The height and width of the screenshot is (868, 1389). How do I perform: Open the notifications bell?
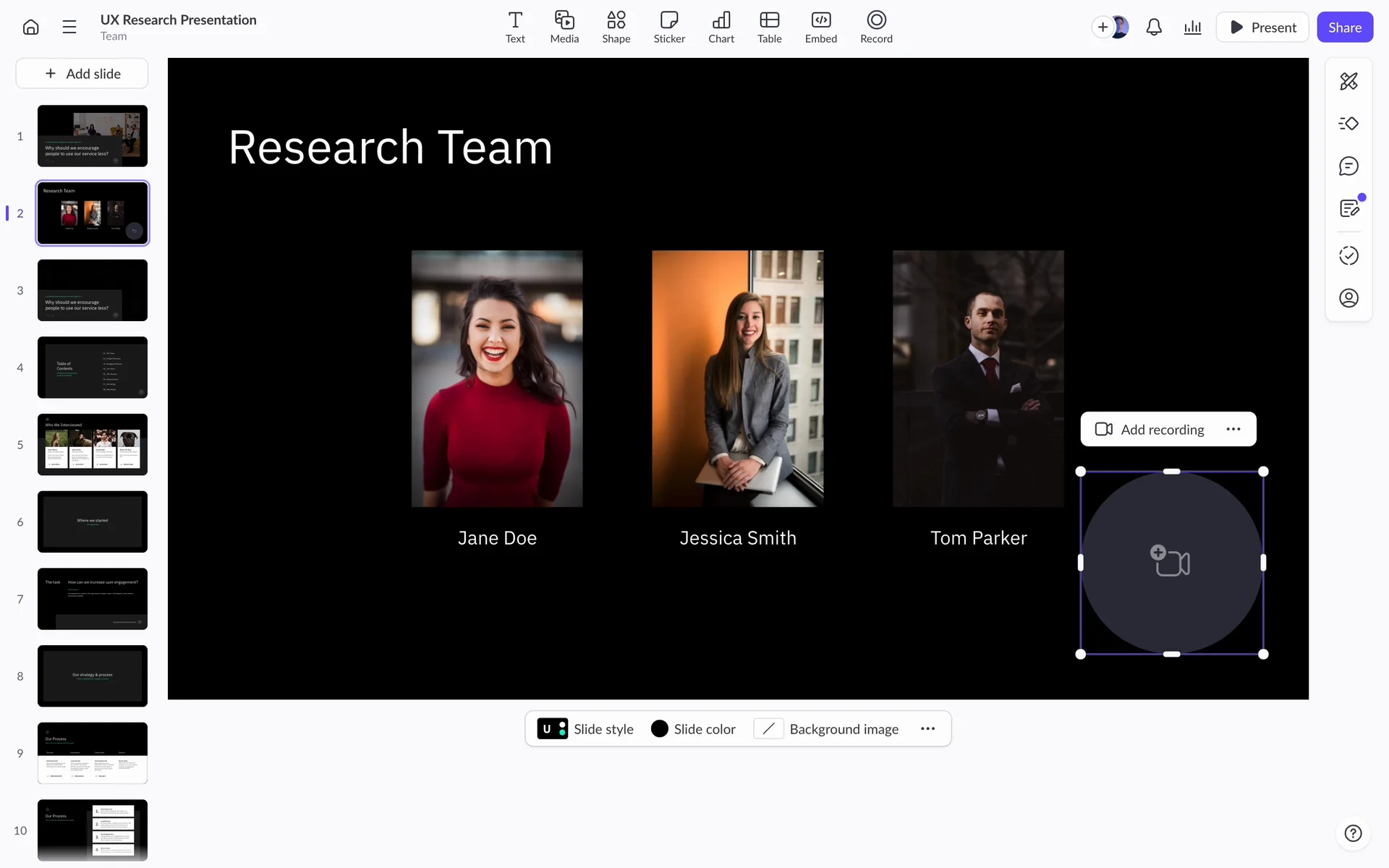1154,27
